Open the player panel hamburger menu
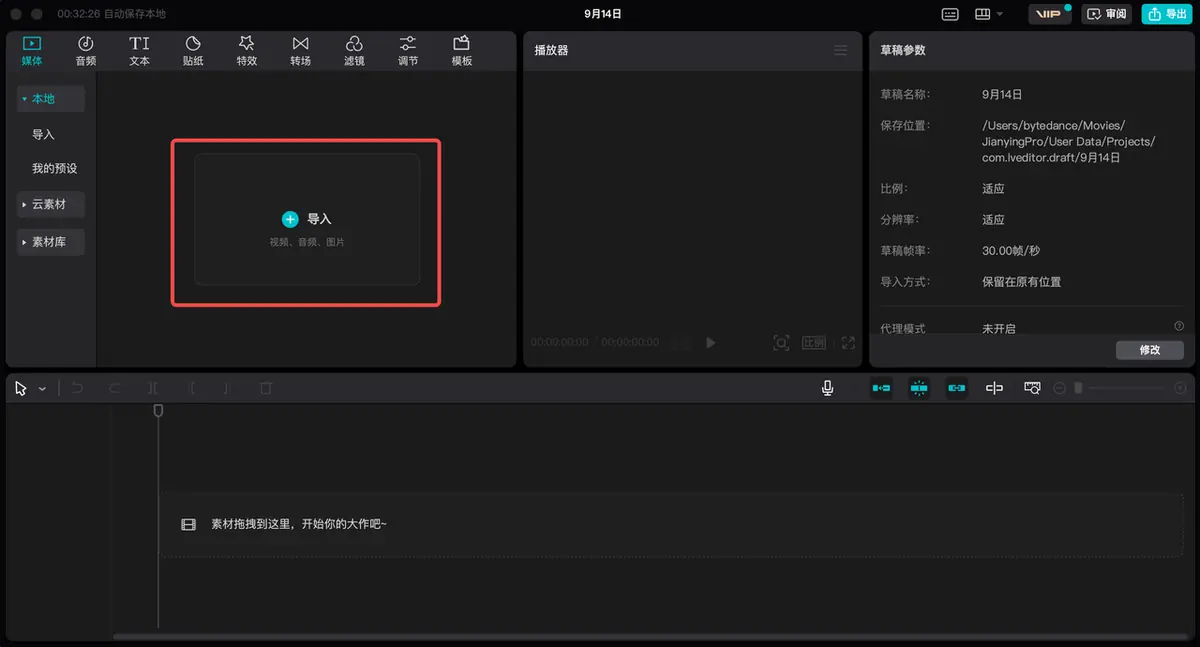Screen dimensions: 1200x647 840,50
